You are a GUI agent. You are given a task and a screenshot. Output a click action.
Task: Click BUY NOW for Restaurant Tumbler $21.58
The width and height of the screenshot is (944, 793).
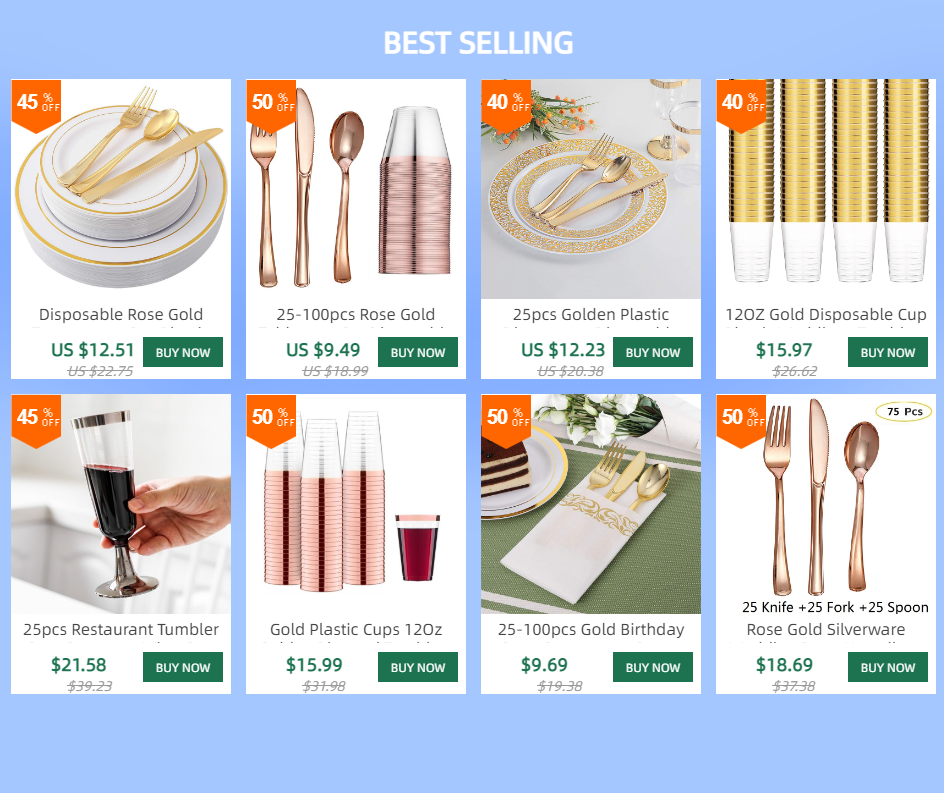coord(183,667)
